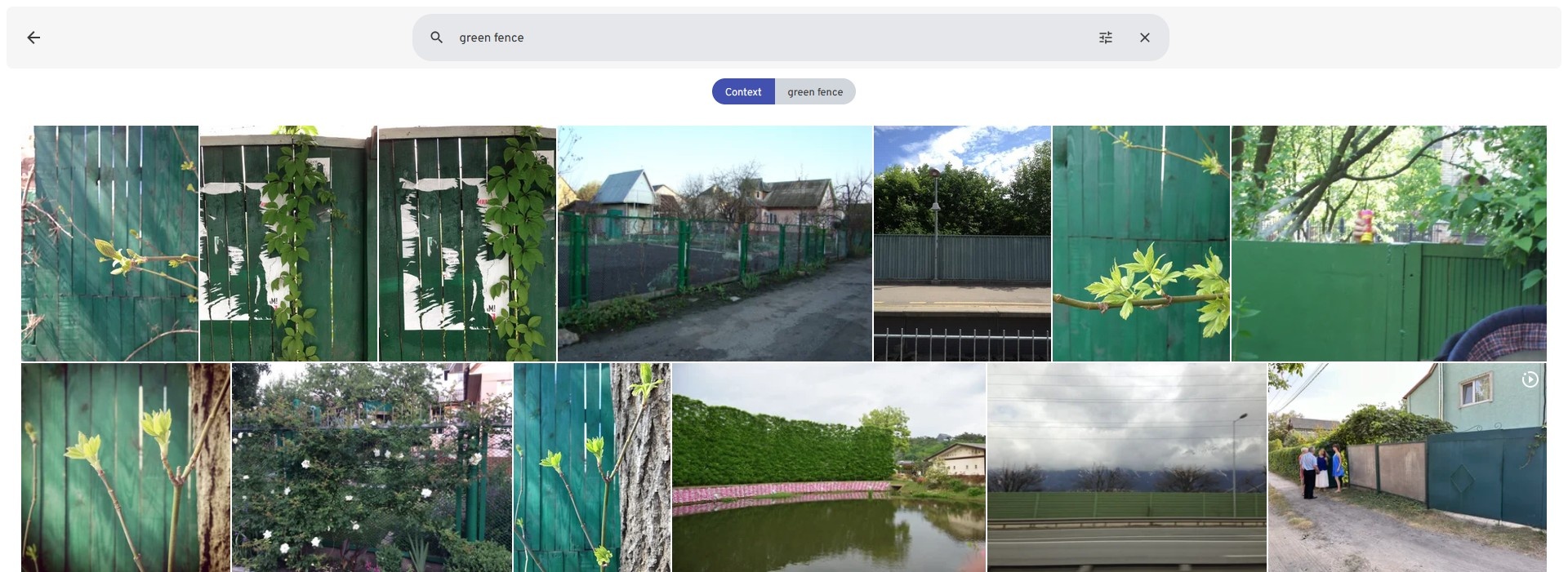The width and height of the screenshot is (1568, 572).
Task: Open the second photo with ivy on fence
Action: pyautogui.click(x=288, y=243)
